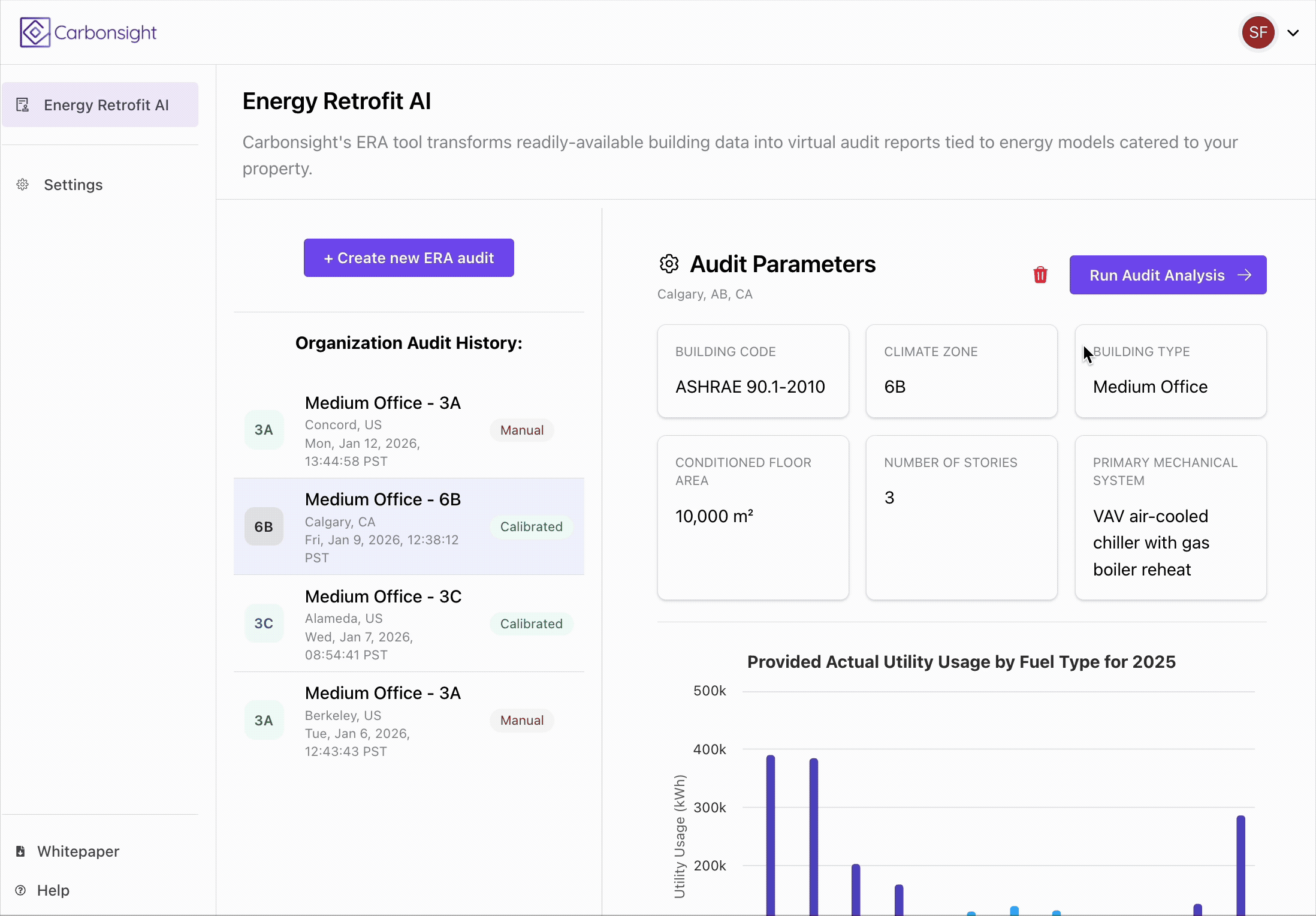Click Run Audit Analysis button
This screenshot has height=916, width=1316.
(1167, 275)
